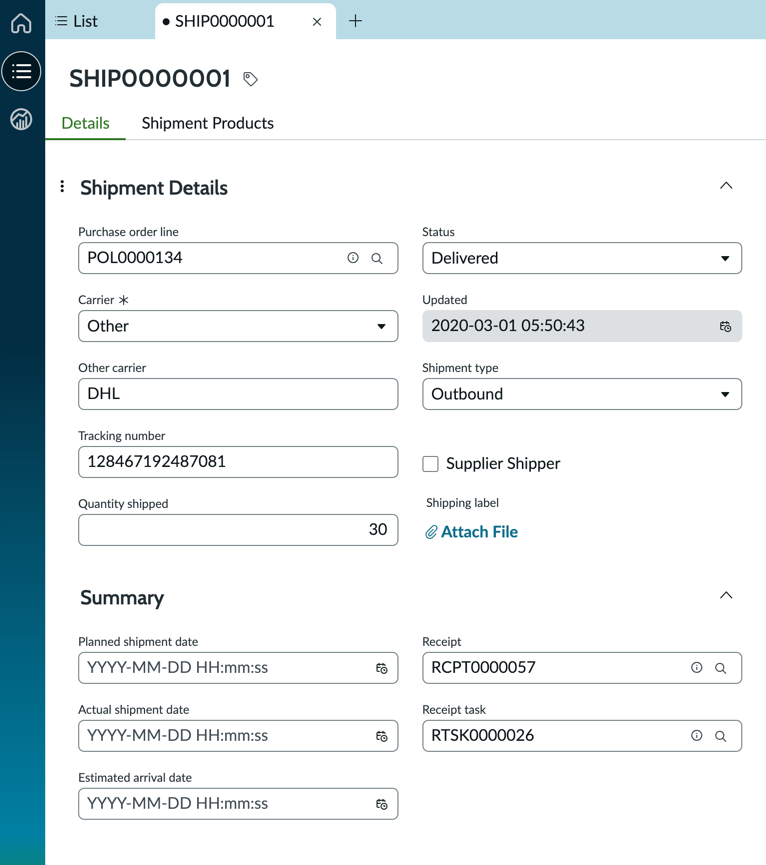
Task: Show info for Purchase order line POL0000134
Action: click(353, 258)
